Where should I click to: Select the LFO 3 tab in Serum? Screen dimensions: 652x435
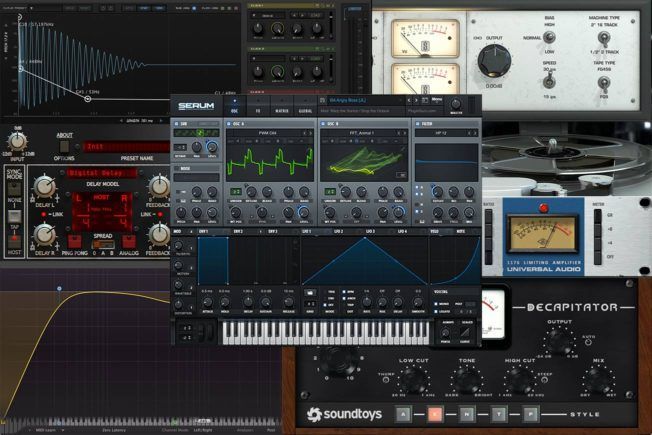[x=370, y=231]
